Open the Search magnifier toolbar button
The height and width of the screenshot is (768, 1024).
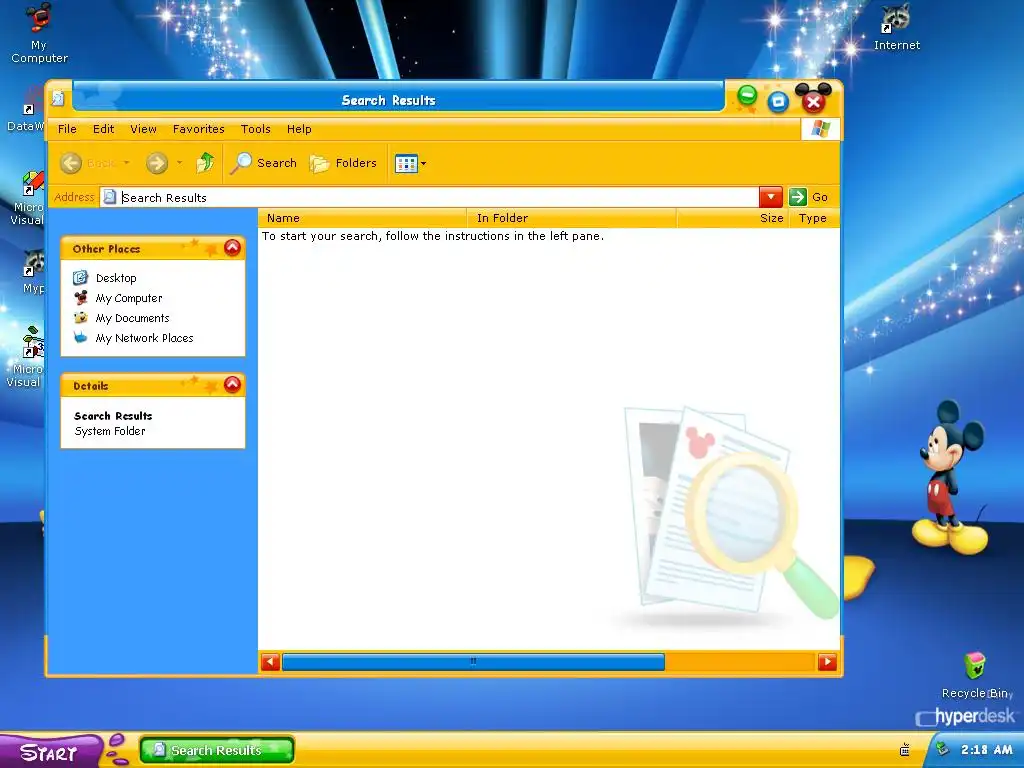(x=263, y=163)
